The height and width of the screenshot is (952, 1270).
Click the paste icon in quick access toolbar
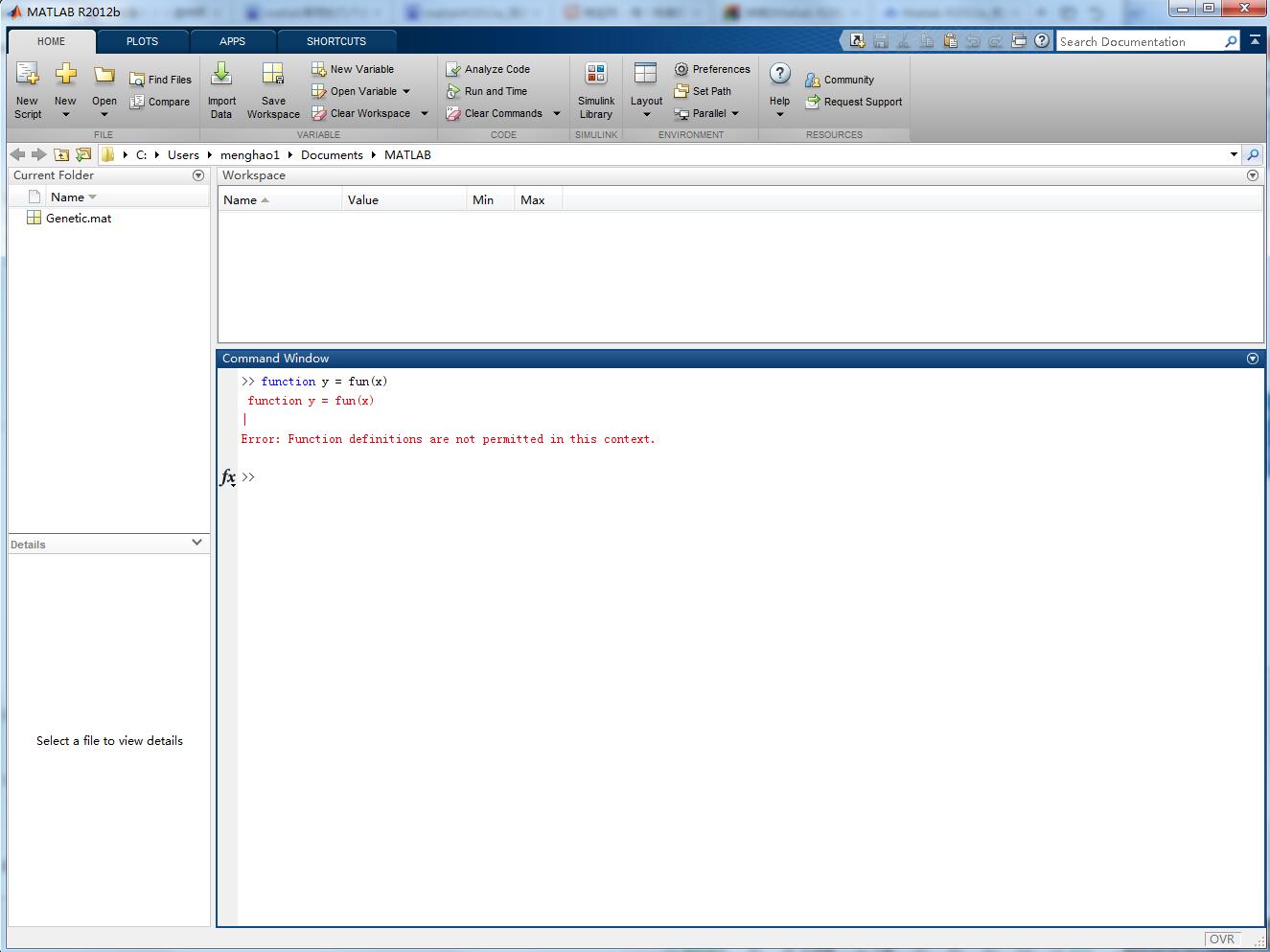coord(950,40)
